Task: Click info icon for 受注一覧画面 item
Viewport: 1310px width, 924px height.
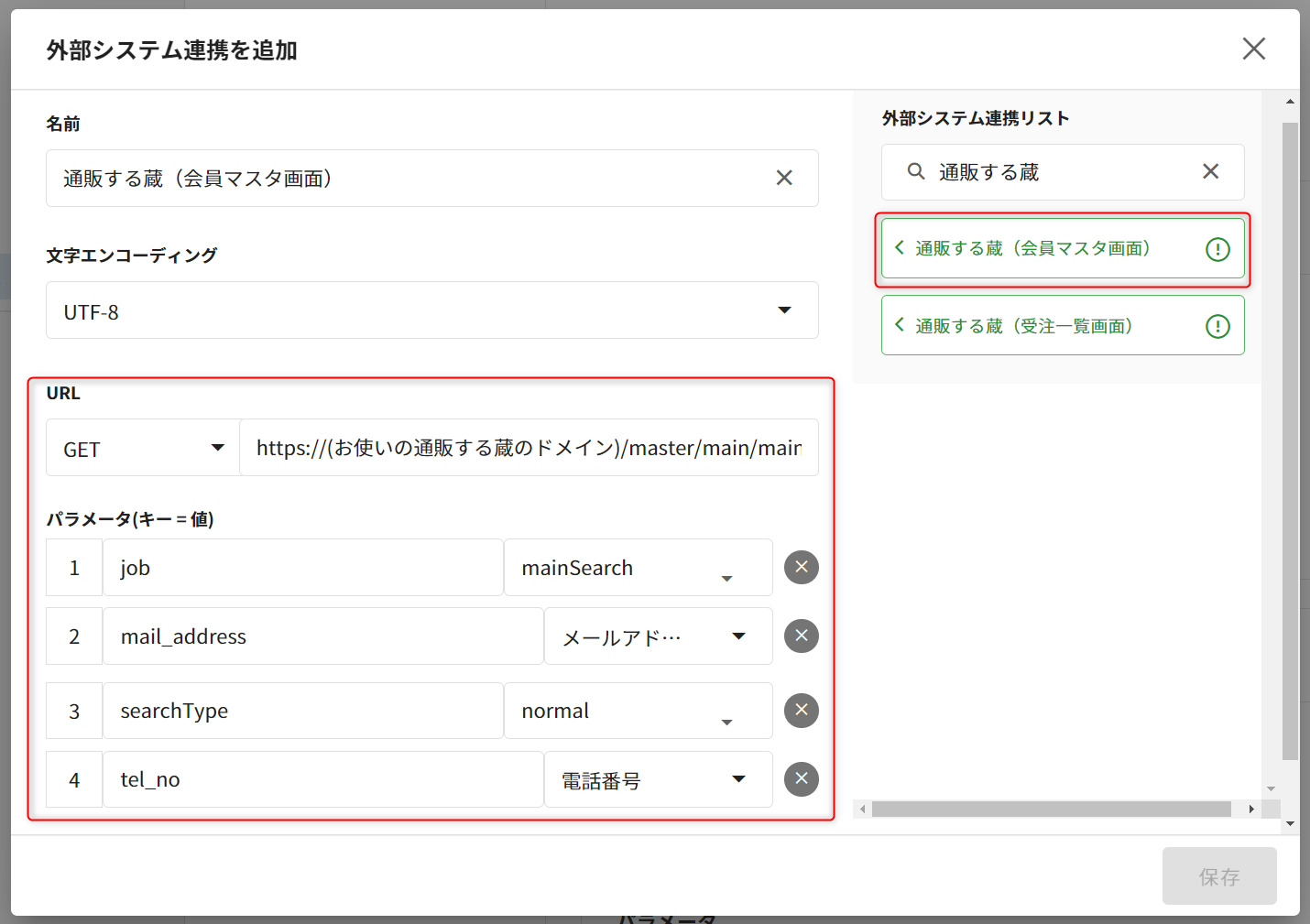Action: click(x=1217, y=327)
